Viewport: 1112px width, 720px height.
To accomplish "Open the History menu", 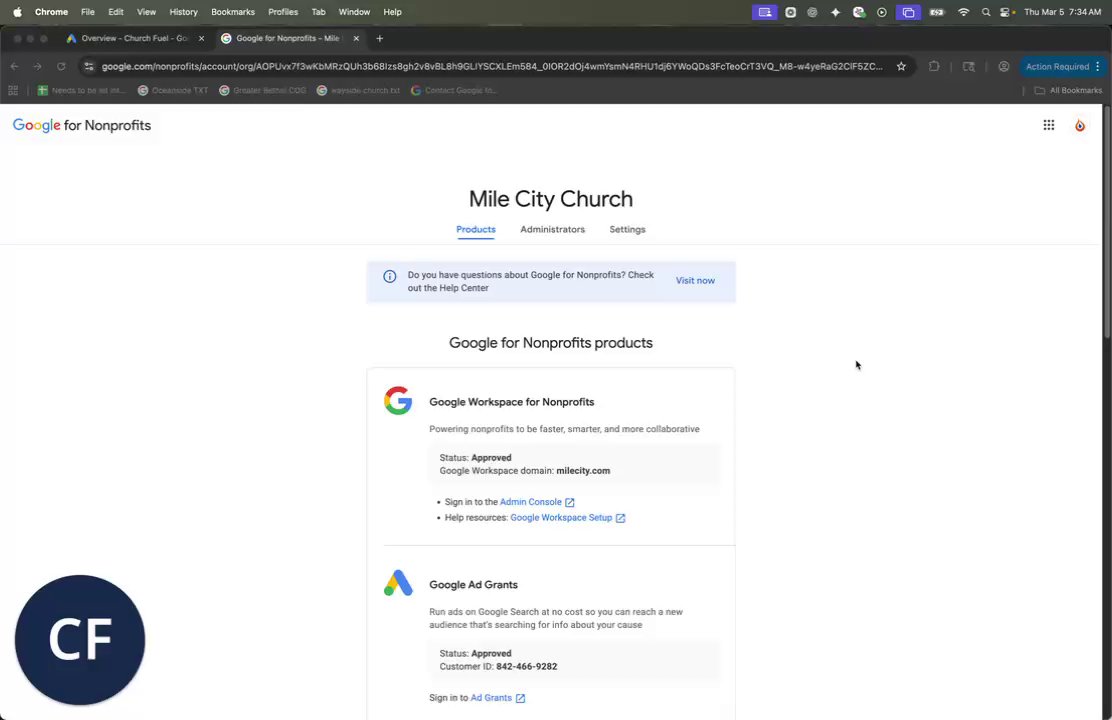I will (183, 12).
